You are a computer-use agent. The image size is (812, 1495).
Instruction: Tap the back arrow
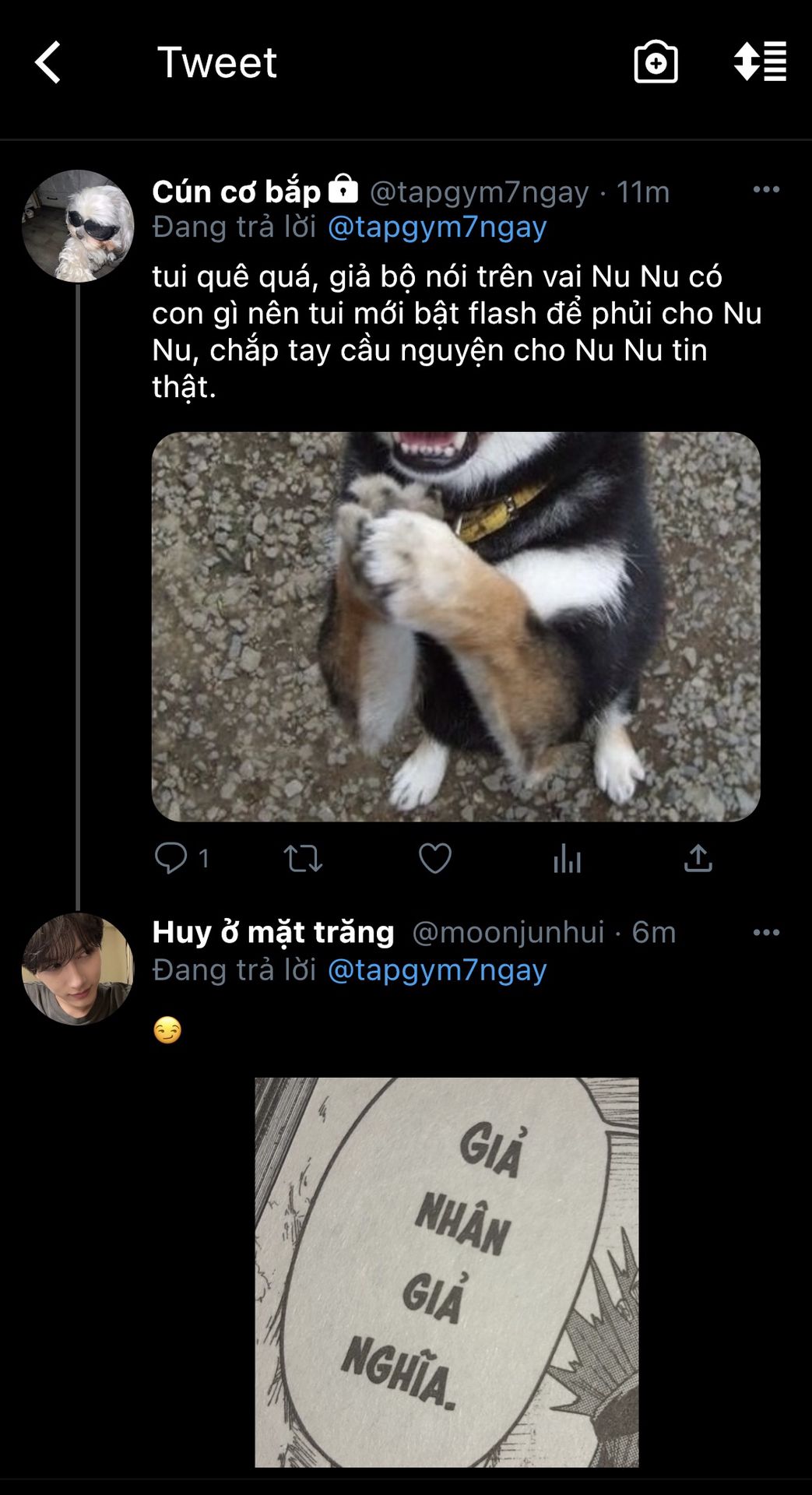coord(48,62)
